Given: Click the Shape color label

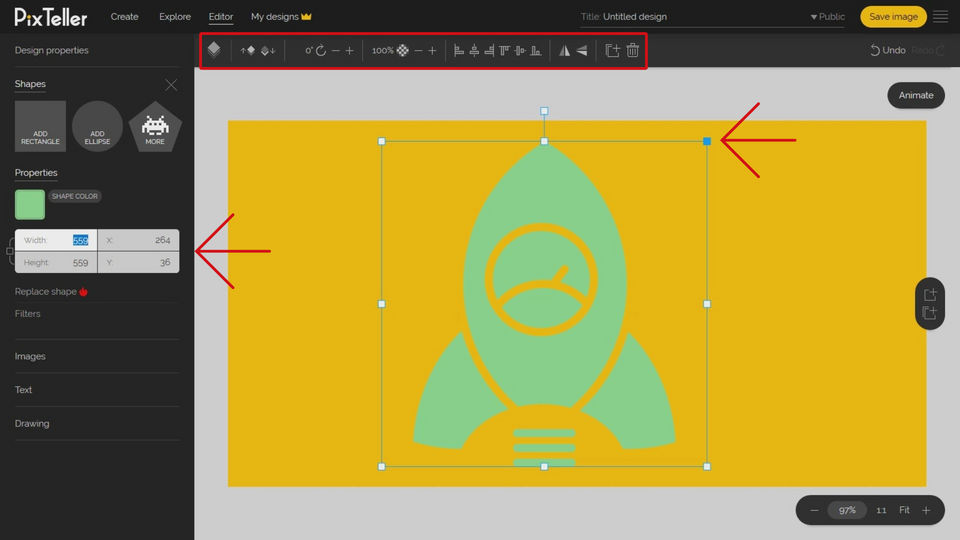Looking at the screenshot, I should tap(75, 196).
